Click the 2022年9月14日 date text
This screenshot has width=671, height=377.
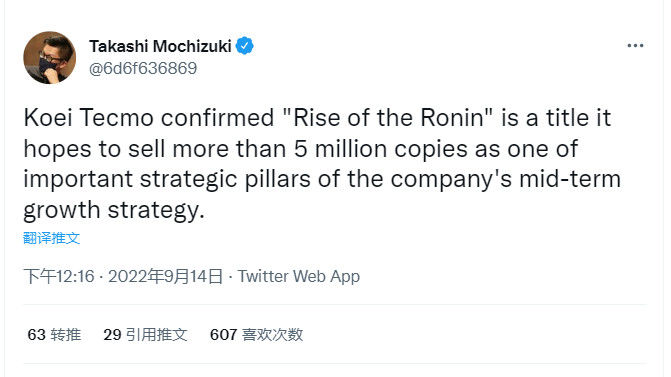point(166,276)
